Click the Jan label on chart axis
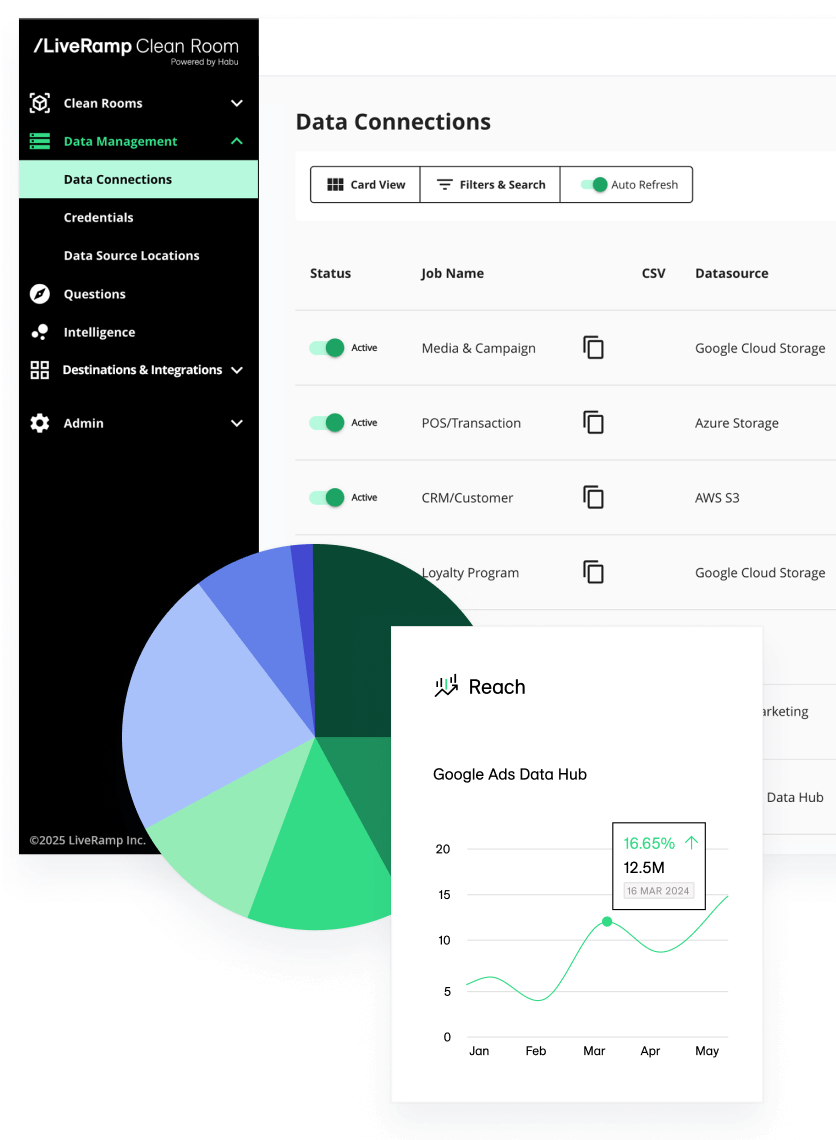This screenshot has width=836, height=1140. (479, 1051)
